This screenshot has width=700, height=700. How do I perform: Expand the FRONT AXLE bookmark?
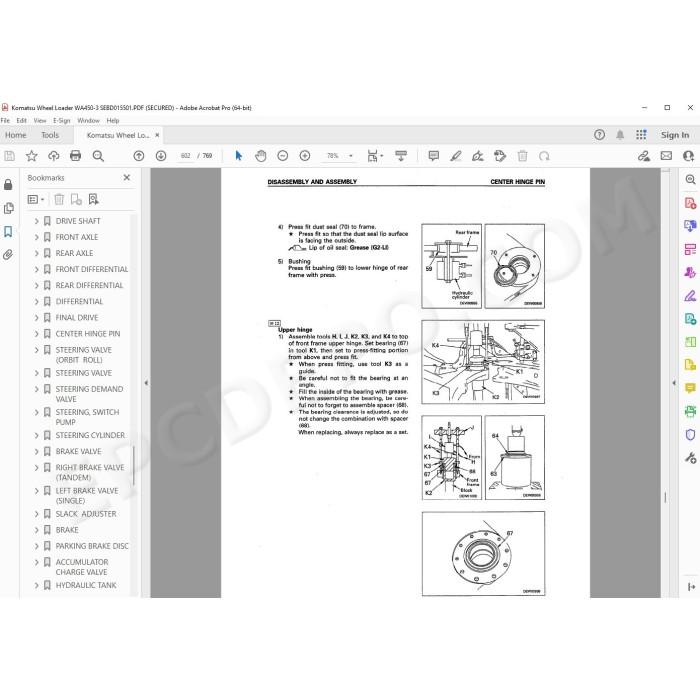(x=37, y=237)
